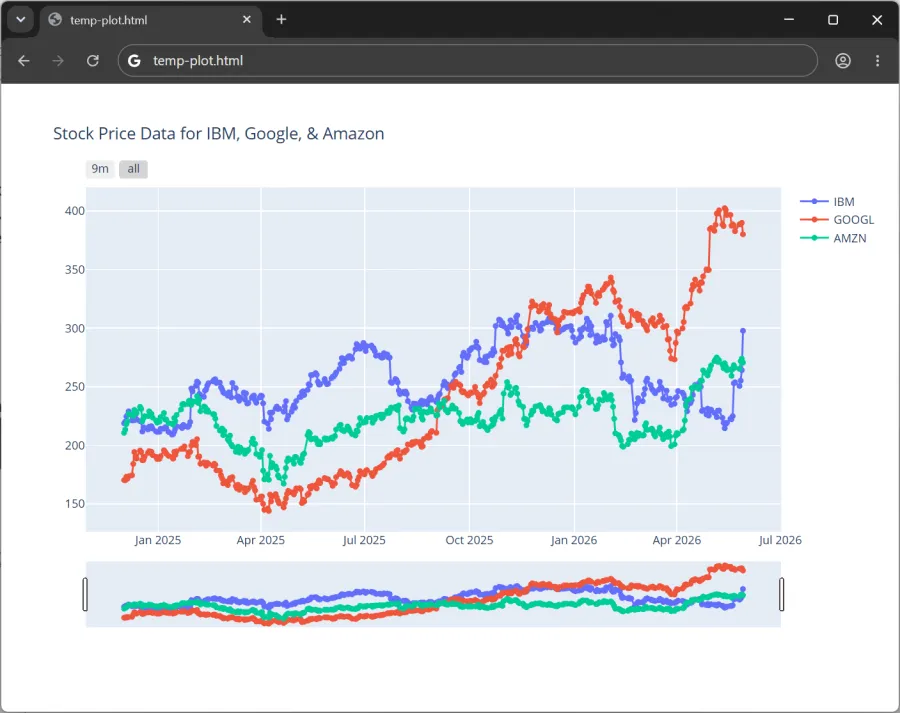The width and height of the screenshot is (900, 713).
Task: Click inside the range slider mini chart
Action: pyautogui.click(x=433, y=594)
